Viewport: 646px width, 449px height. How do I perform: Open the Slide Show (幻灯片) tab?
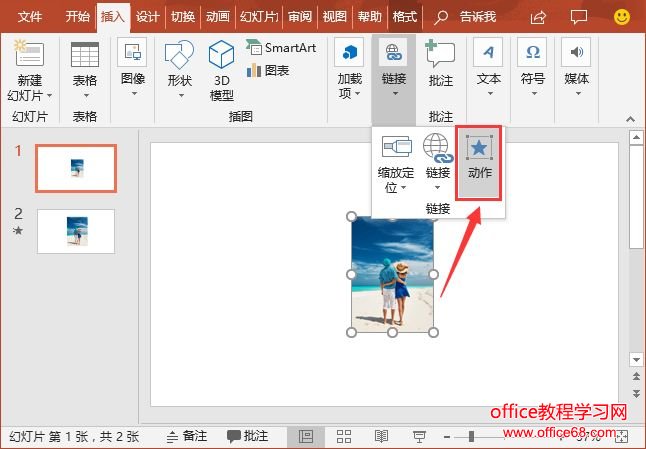click(x=259, y=17)
